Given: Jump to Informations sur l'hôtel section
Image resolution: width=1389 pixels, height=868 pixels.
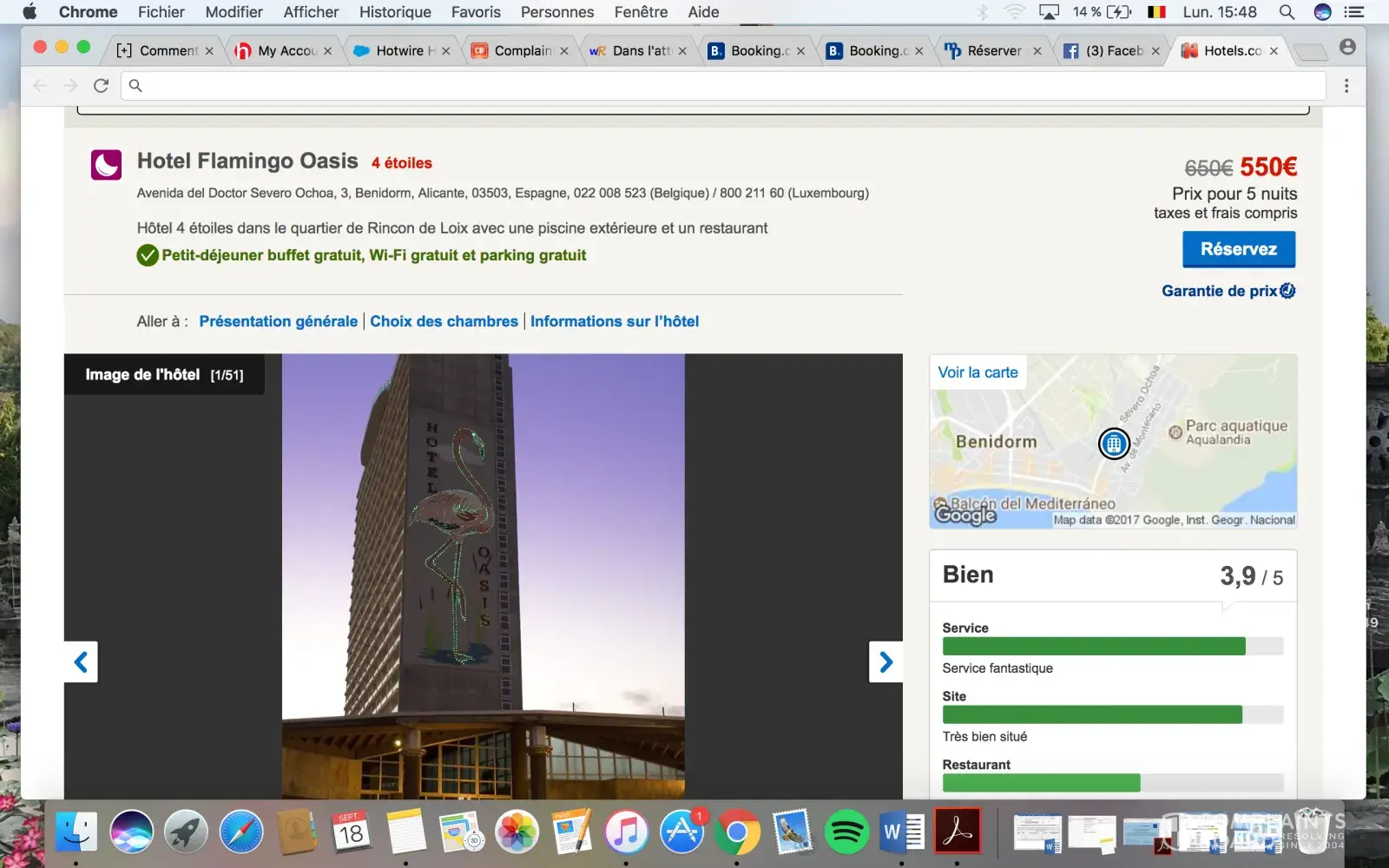Looking at the screenshot, I should click(x=615, y=321).
